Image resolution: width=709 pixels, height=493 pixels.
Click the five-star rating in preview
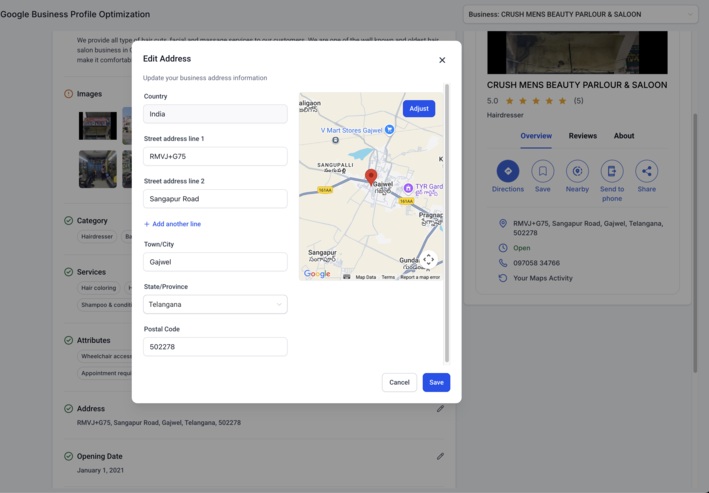pyautogui.click(x=536, y=101)
